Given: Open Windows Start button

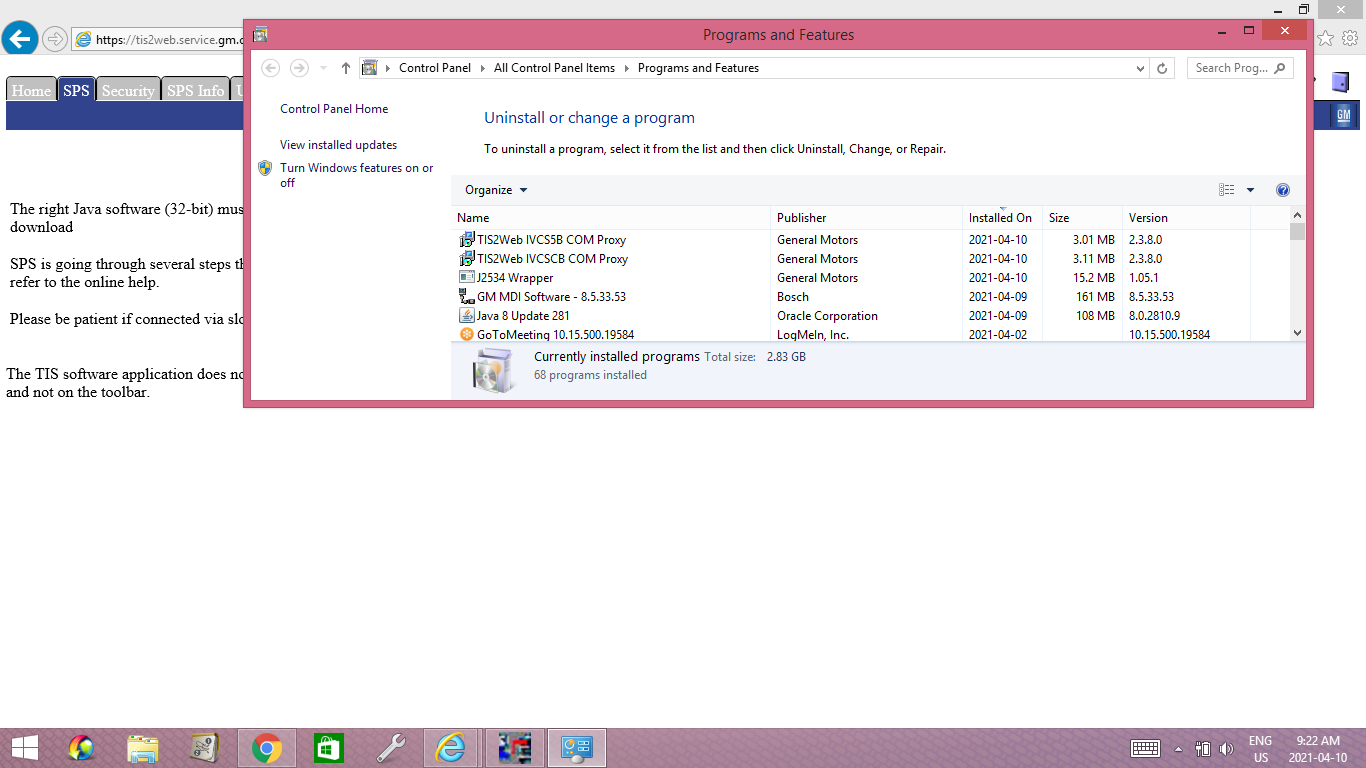Looking at the screenshot, I should pyautogui.click(x=24, y=748).
